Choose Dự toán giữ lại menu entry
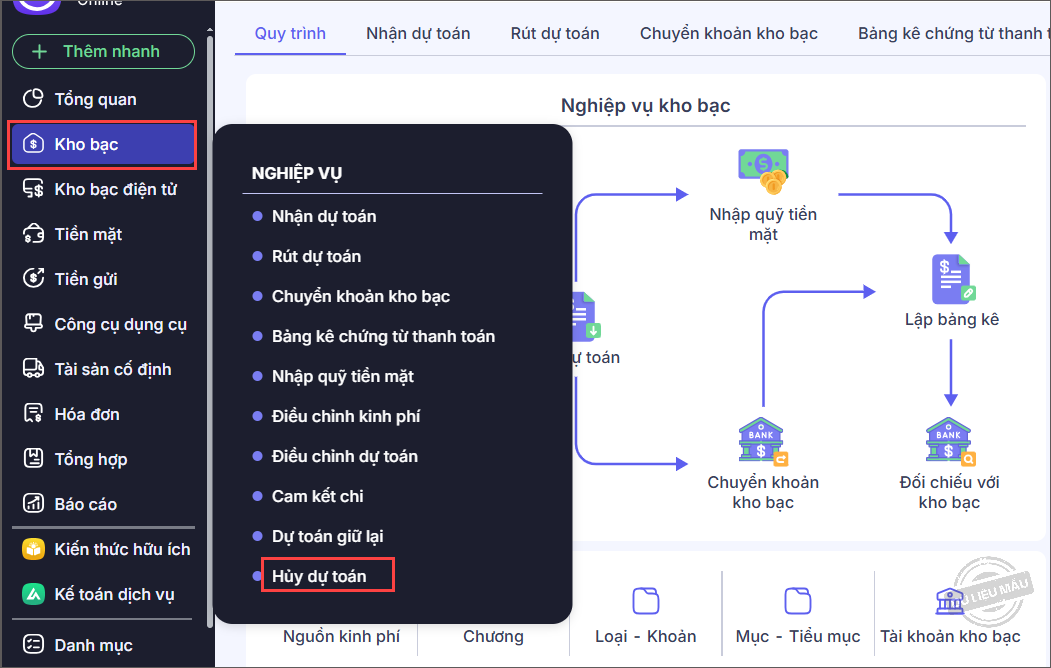1051x668 pixels. pyautogui.click(x=328, y=537)
